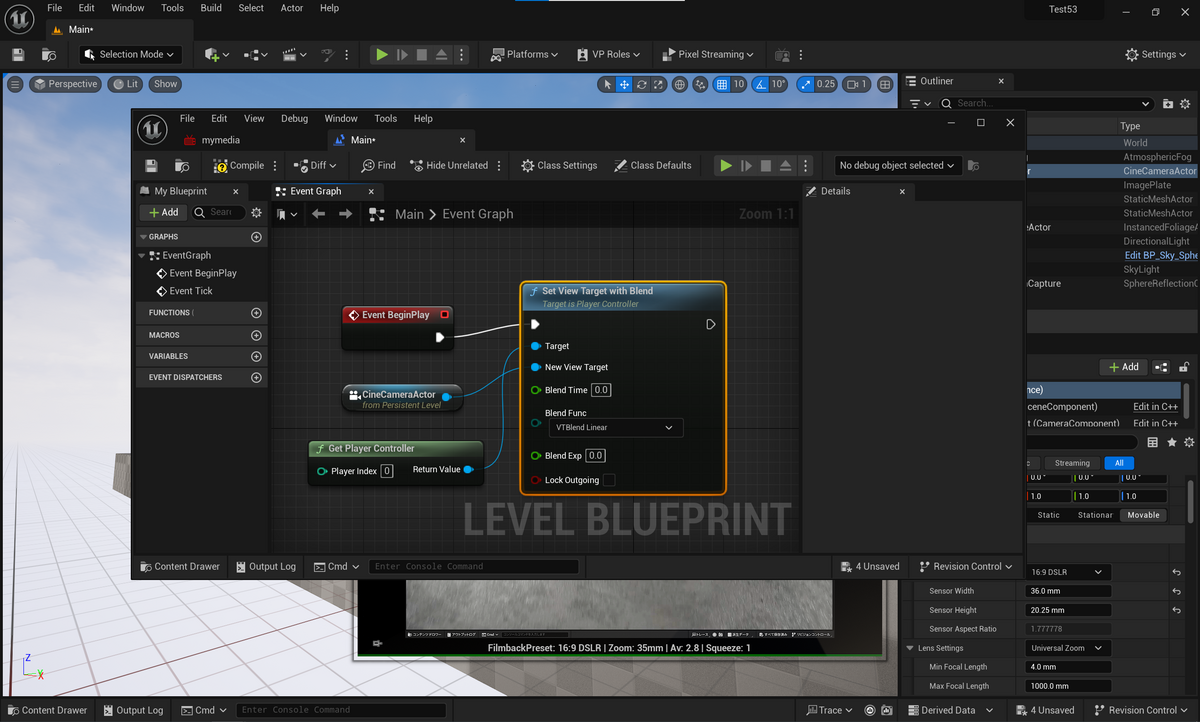The width and height of the screenshot is (1200, 722).
Task: Click the blueprint Play simulation button
Action: point(726,166)
